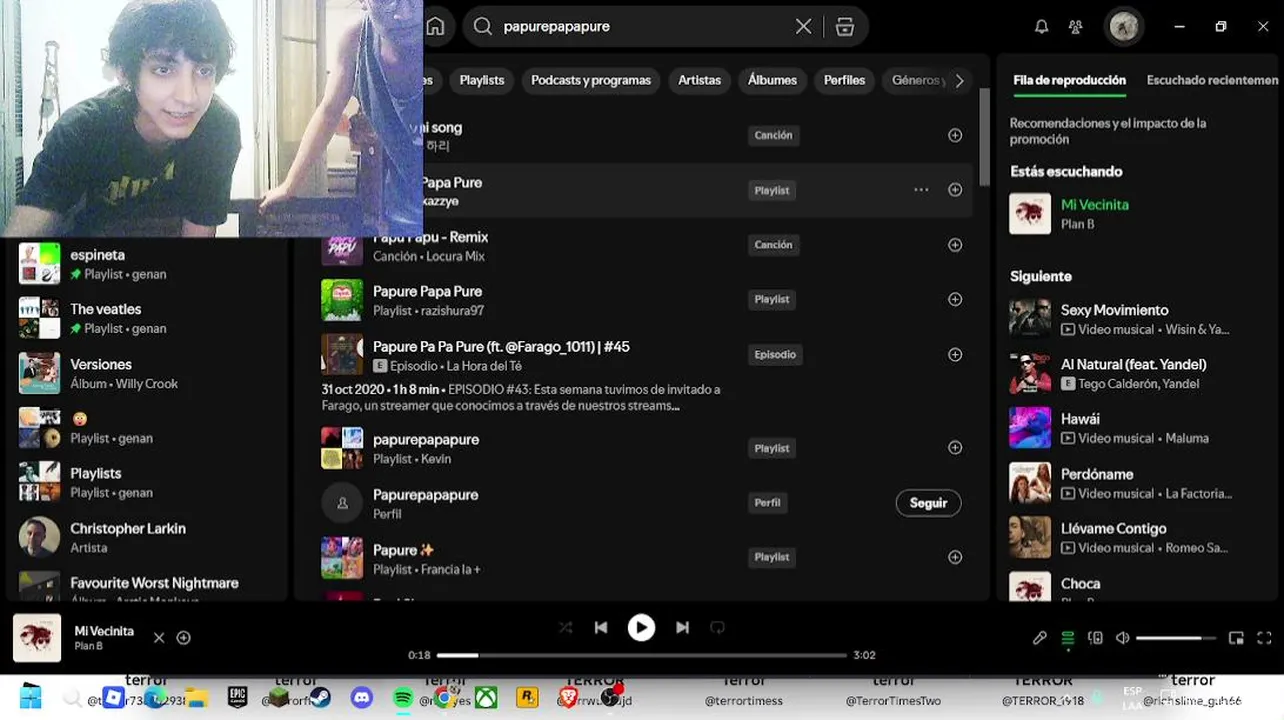Open artist 'Plan B' in now playing bar
Screen dimensions: 1284x720
tap(88, 646)
